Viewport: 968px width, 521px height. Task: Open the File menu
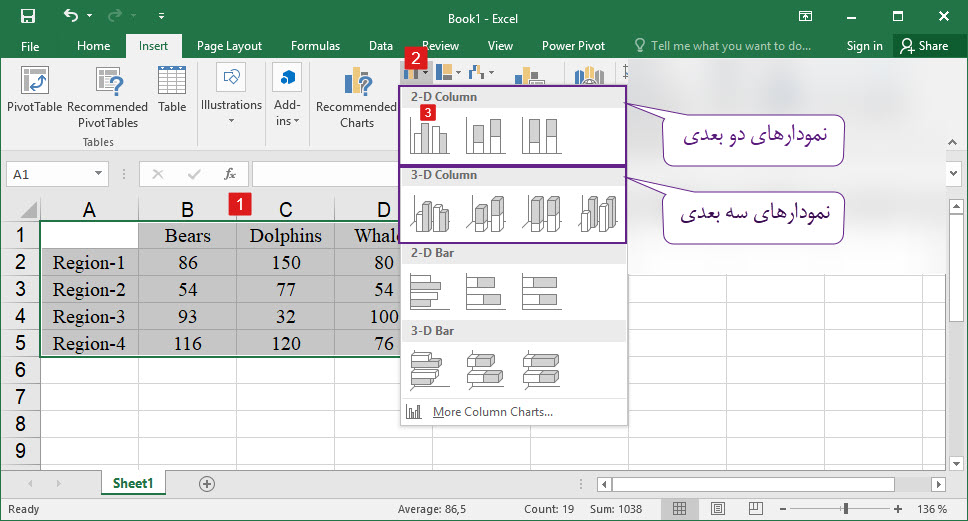point(30,46)
